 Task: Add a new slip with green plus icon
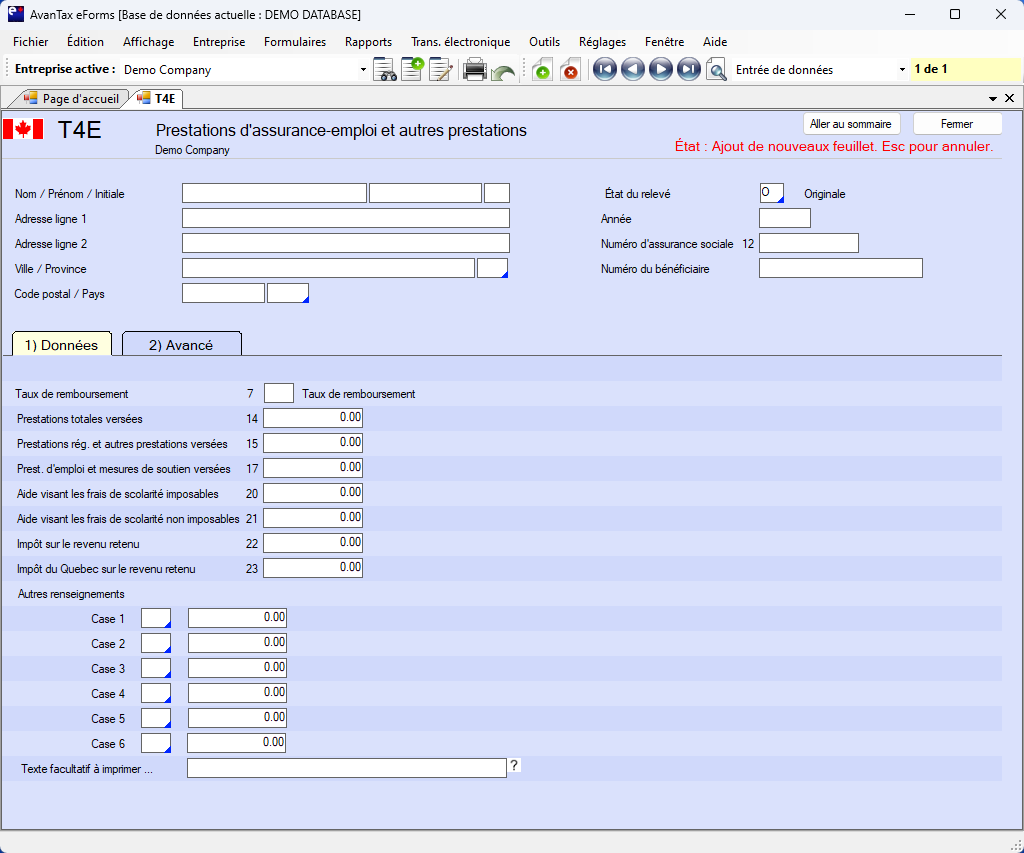coord(542,70)
